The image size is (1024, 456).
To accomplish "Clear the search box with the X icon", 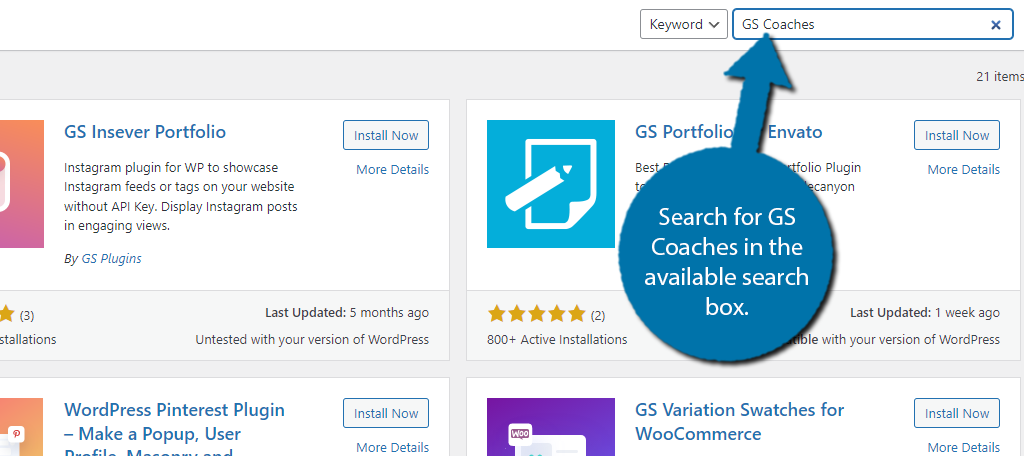I will point(996,25).
